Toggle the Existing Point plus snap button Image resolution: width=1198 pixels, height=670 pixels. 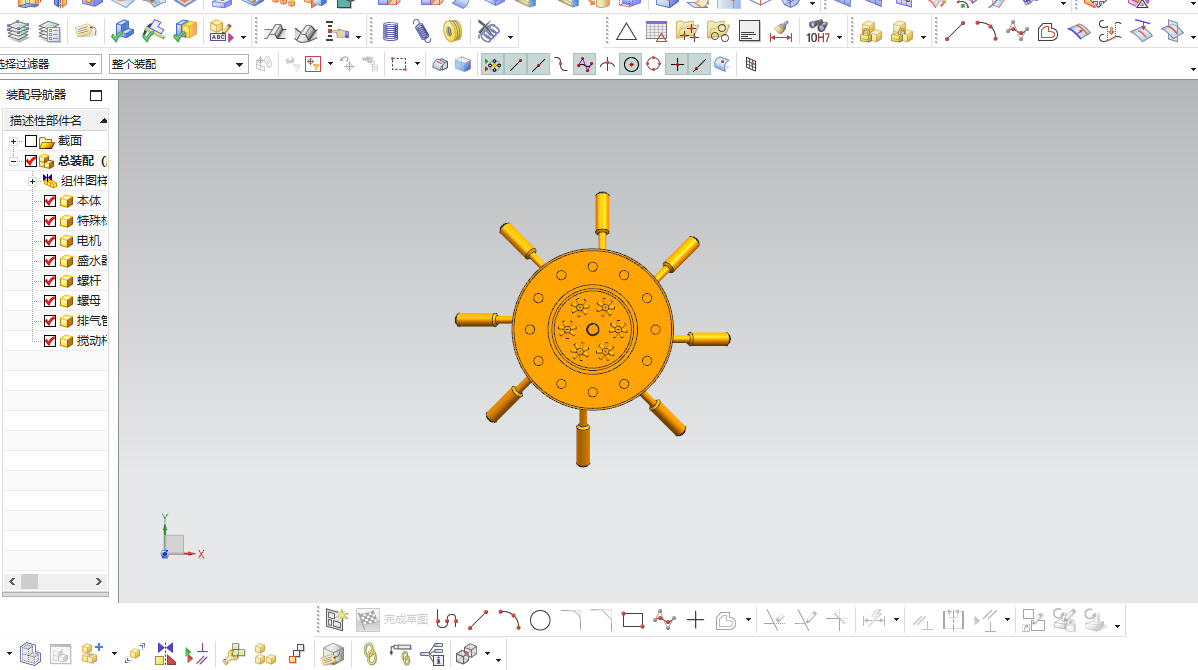(677, 65)
